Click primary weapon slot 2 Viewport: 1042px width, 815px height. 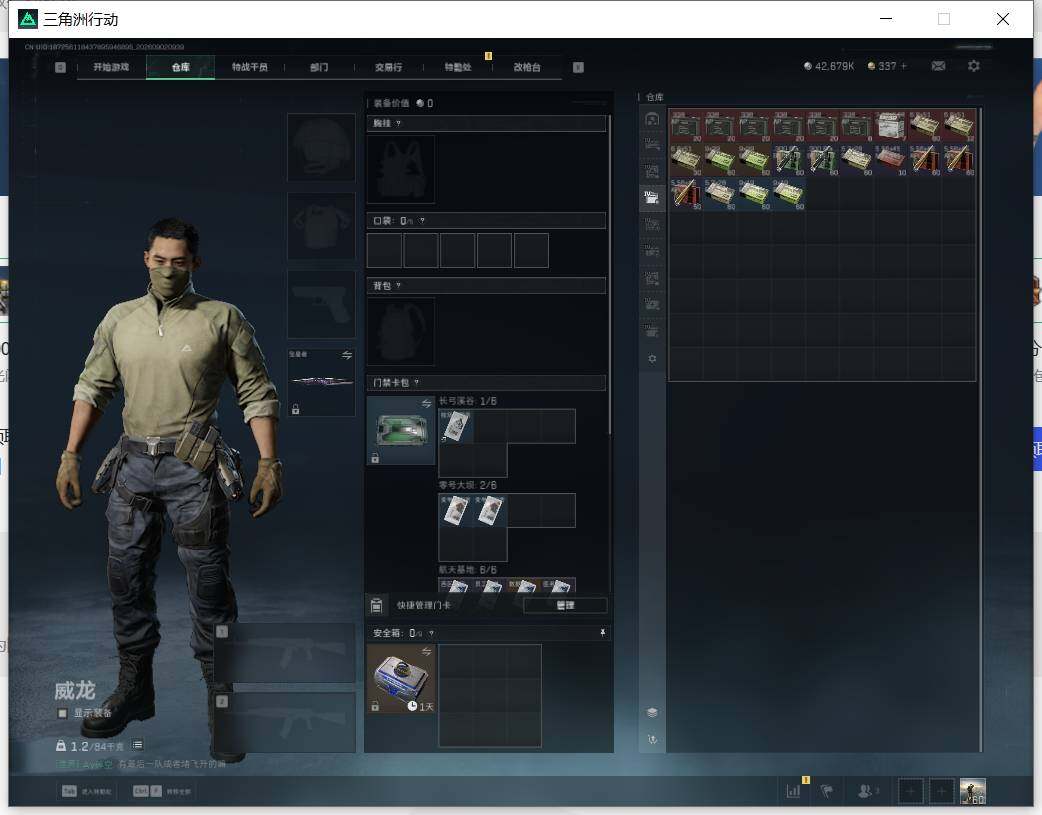pos(285,723)
